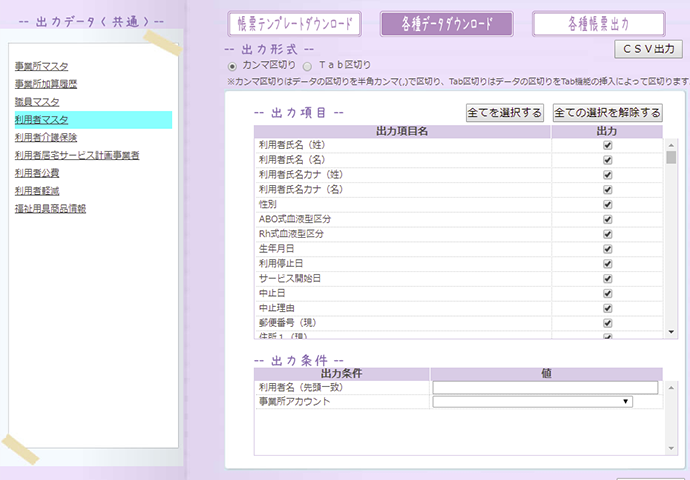Open the 各種帳票出力 tab
Viewport: 690px width, 480px height.
tap(598, 24)
